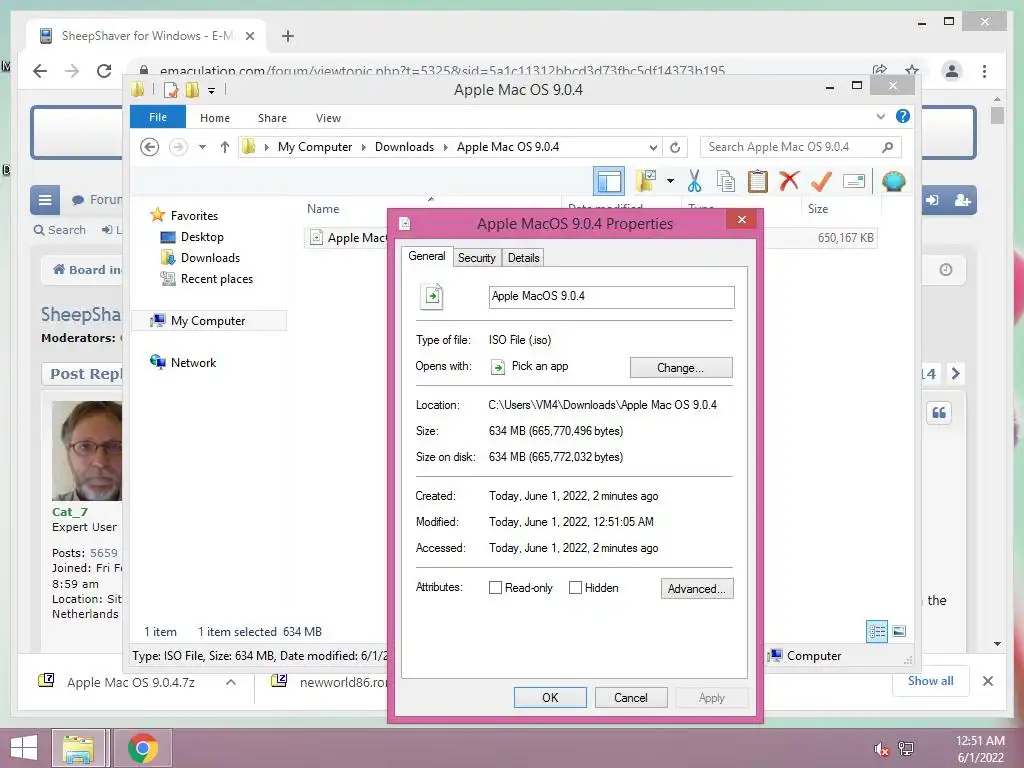The height and width of the screenshot is (768, 1024).
Task: Click the forum quote icon
Action: click(938, 413)
